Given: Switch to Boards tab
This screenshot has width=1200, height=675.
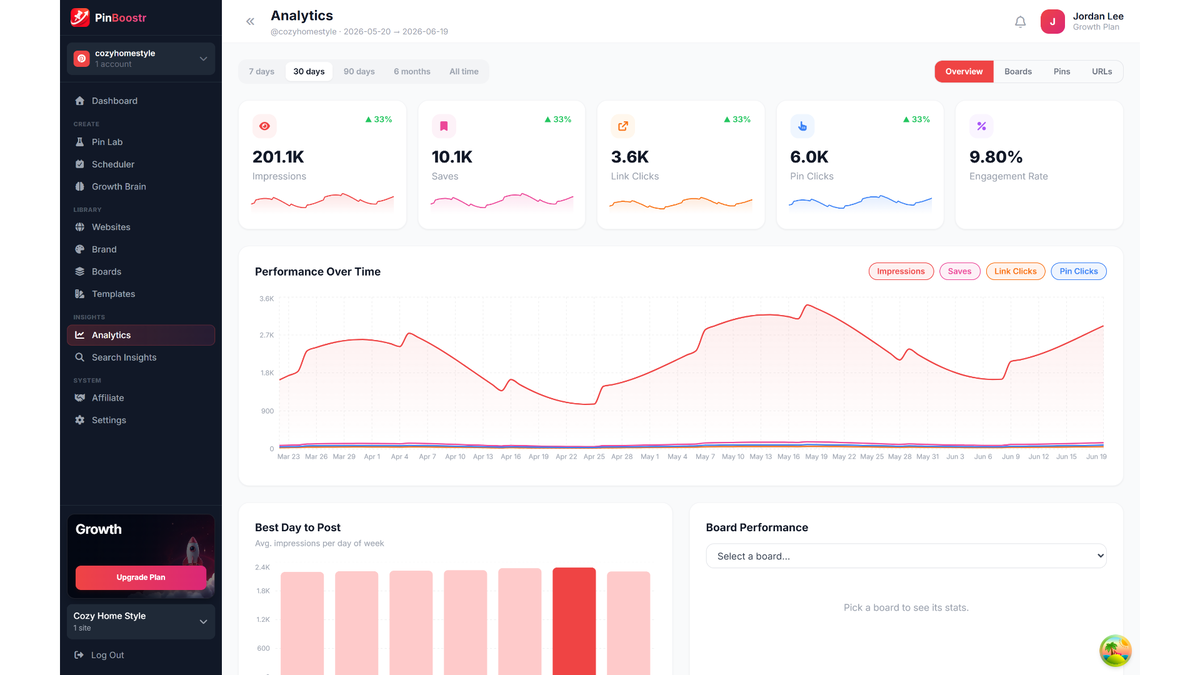Looking at the screenshot, I should click(1018, 72).
